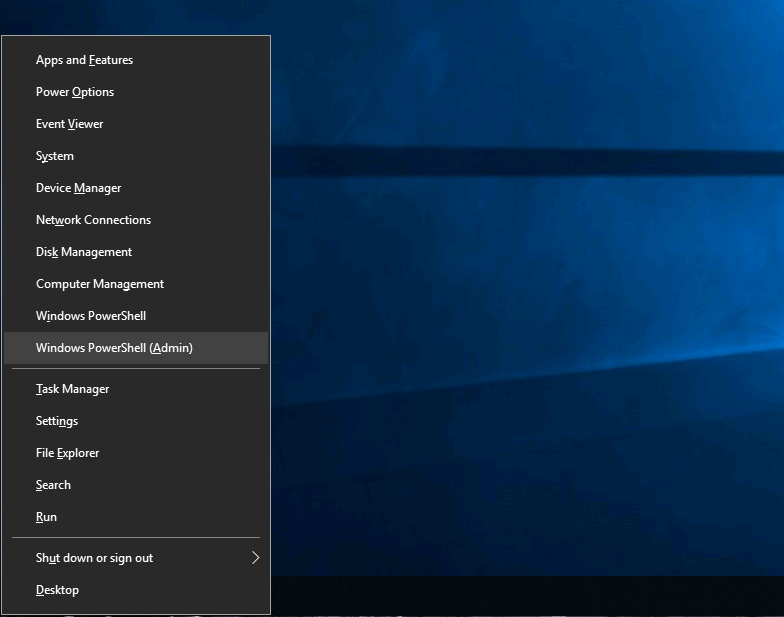Launch Event Viewer

(136, 124)
